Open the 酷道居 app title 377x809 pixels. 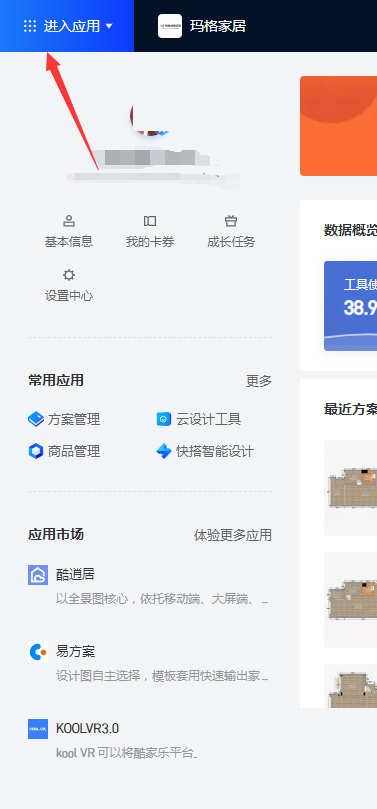(75, 574)
